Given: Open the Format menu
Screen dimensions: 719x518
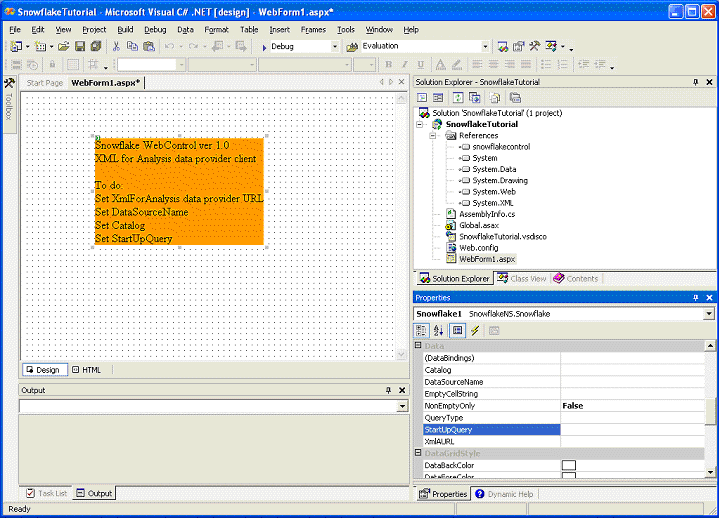Looking at the screenshot, I should pos(216,30).
